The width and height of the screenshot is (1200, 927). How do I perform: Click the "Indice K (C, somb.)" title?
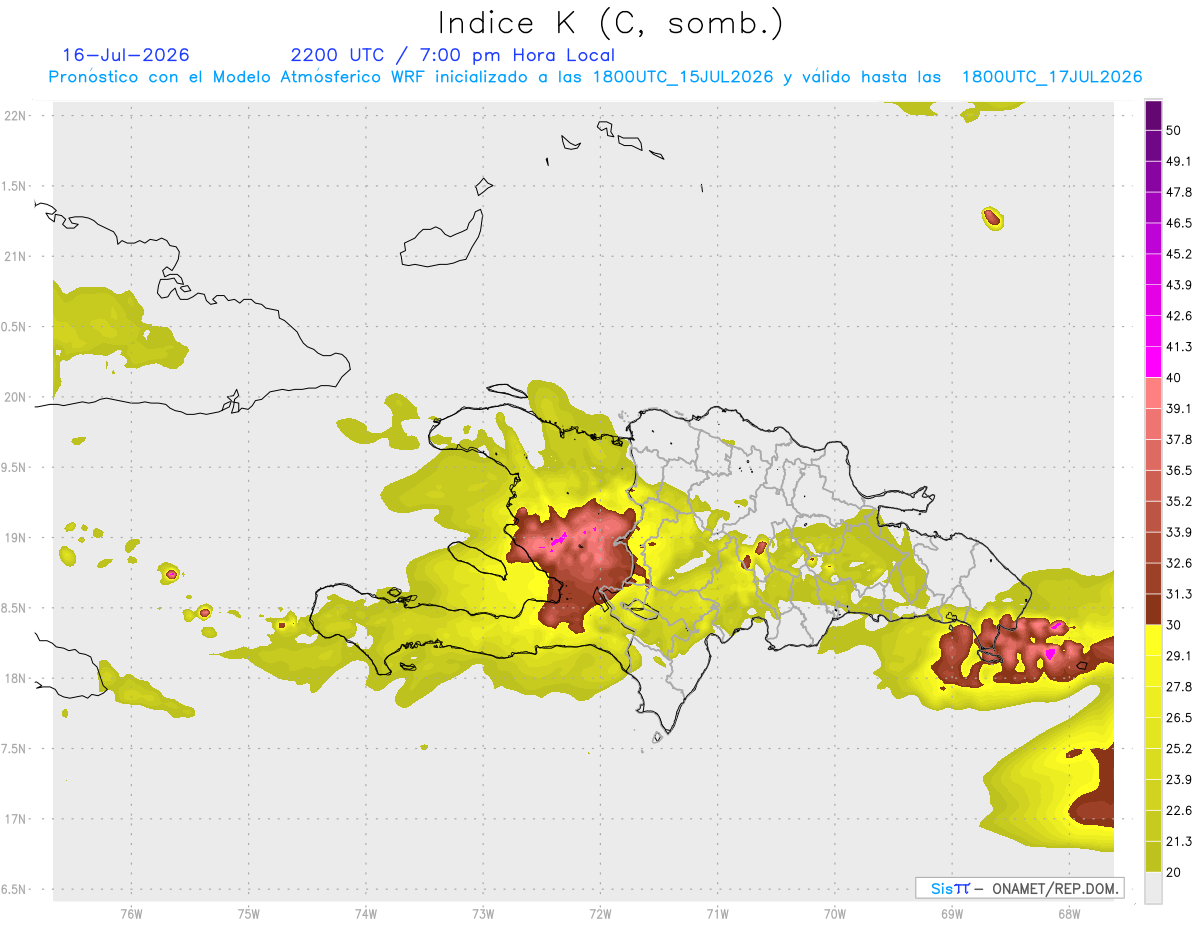(x=611, y=22)
